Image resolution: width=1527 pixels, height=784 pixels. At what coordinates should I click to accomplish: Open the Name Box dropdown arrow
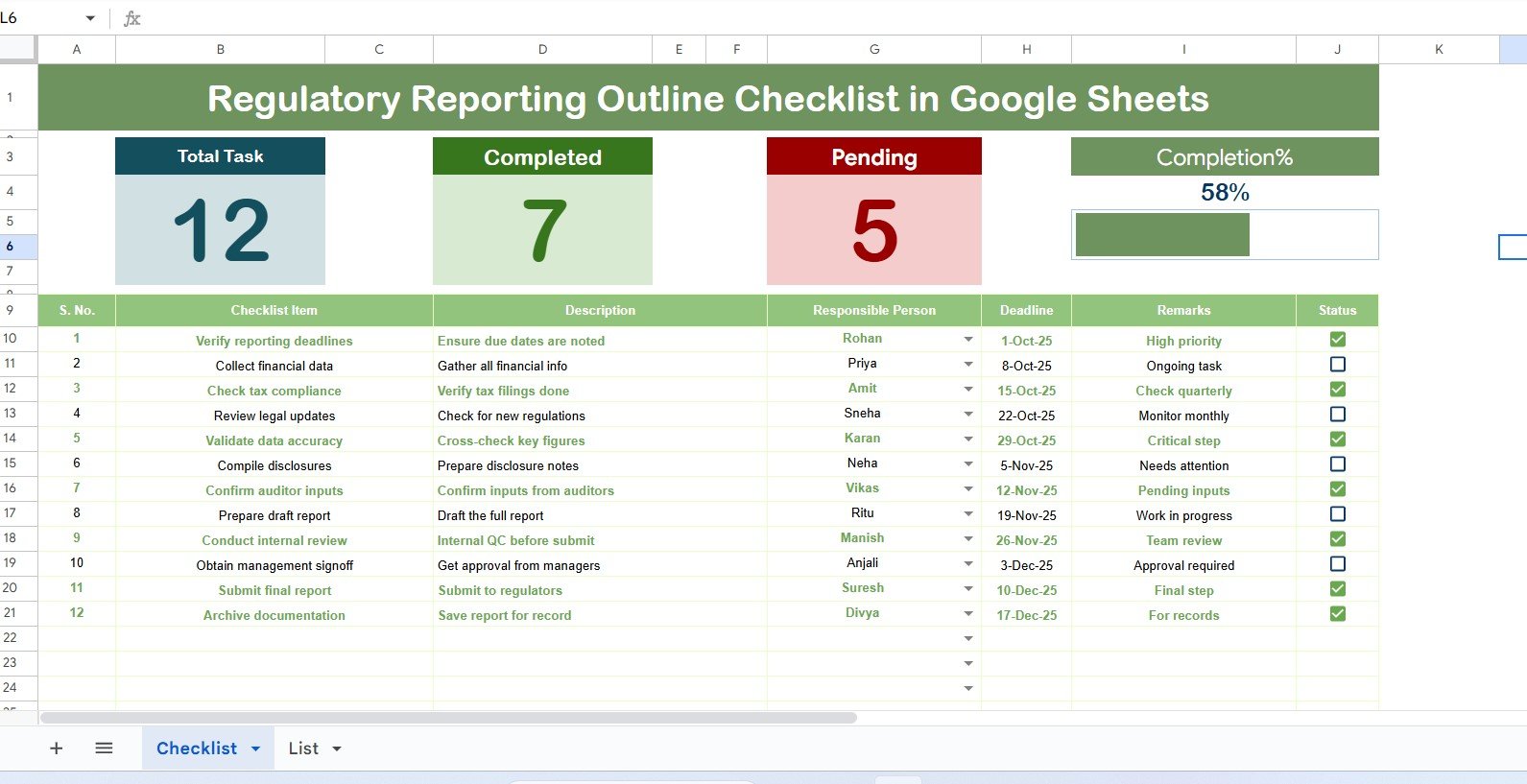pos(90,18)
